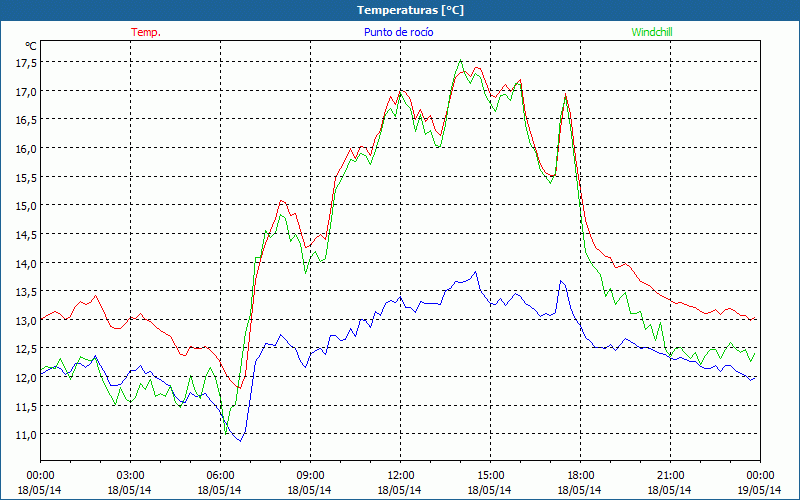
Task: Click the 'Temperaturas [°C]' chart title
Action: click(x=410, y=10)
